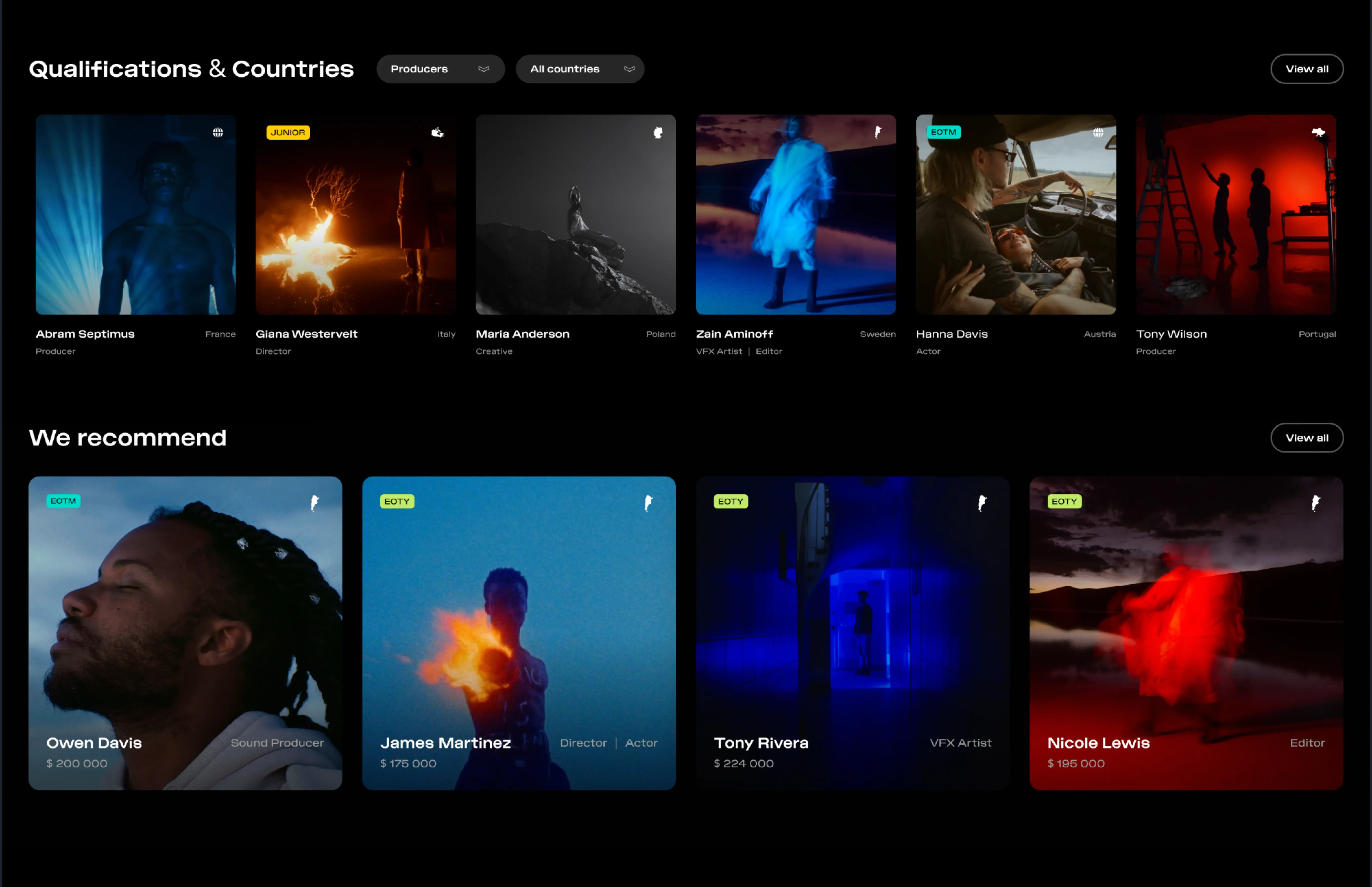
Task: Click View all for We recommend
Action: click(x=1307, y=438)
